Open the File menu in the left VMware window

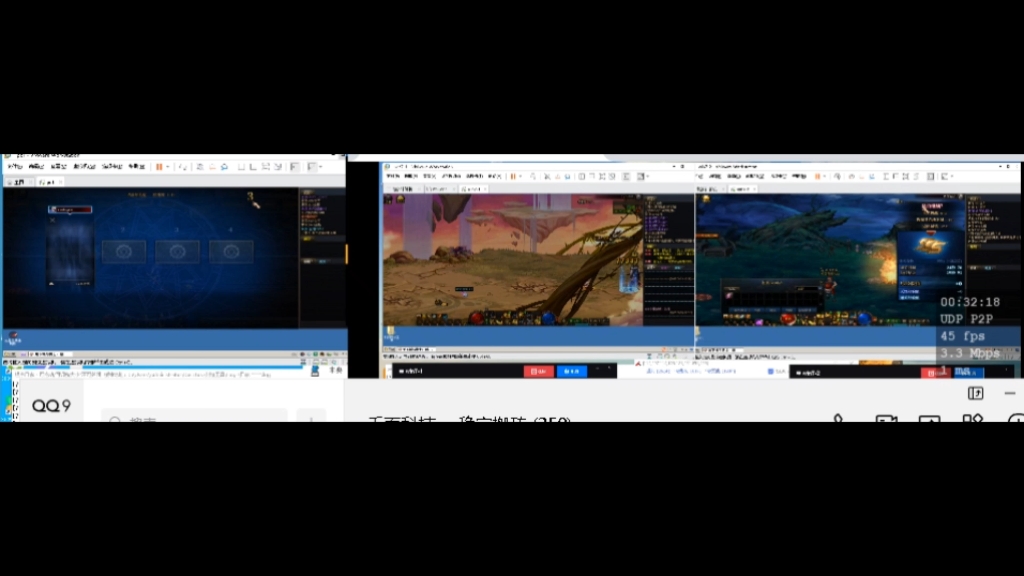coord(15,167)
